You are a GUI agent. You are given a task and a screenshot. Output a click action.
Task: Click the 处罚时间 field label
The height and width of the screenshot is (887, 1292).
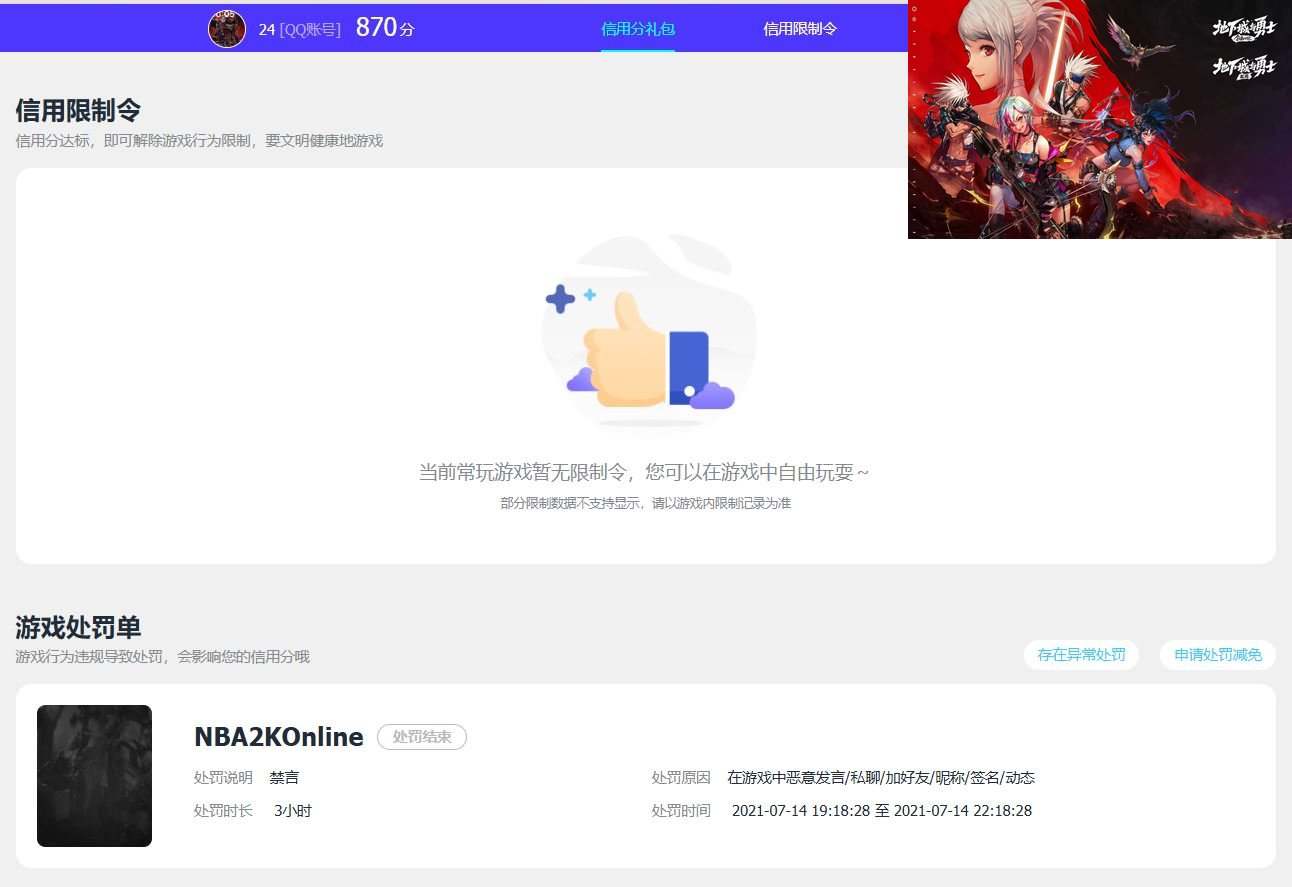tap(681, 810)
